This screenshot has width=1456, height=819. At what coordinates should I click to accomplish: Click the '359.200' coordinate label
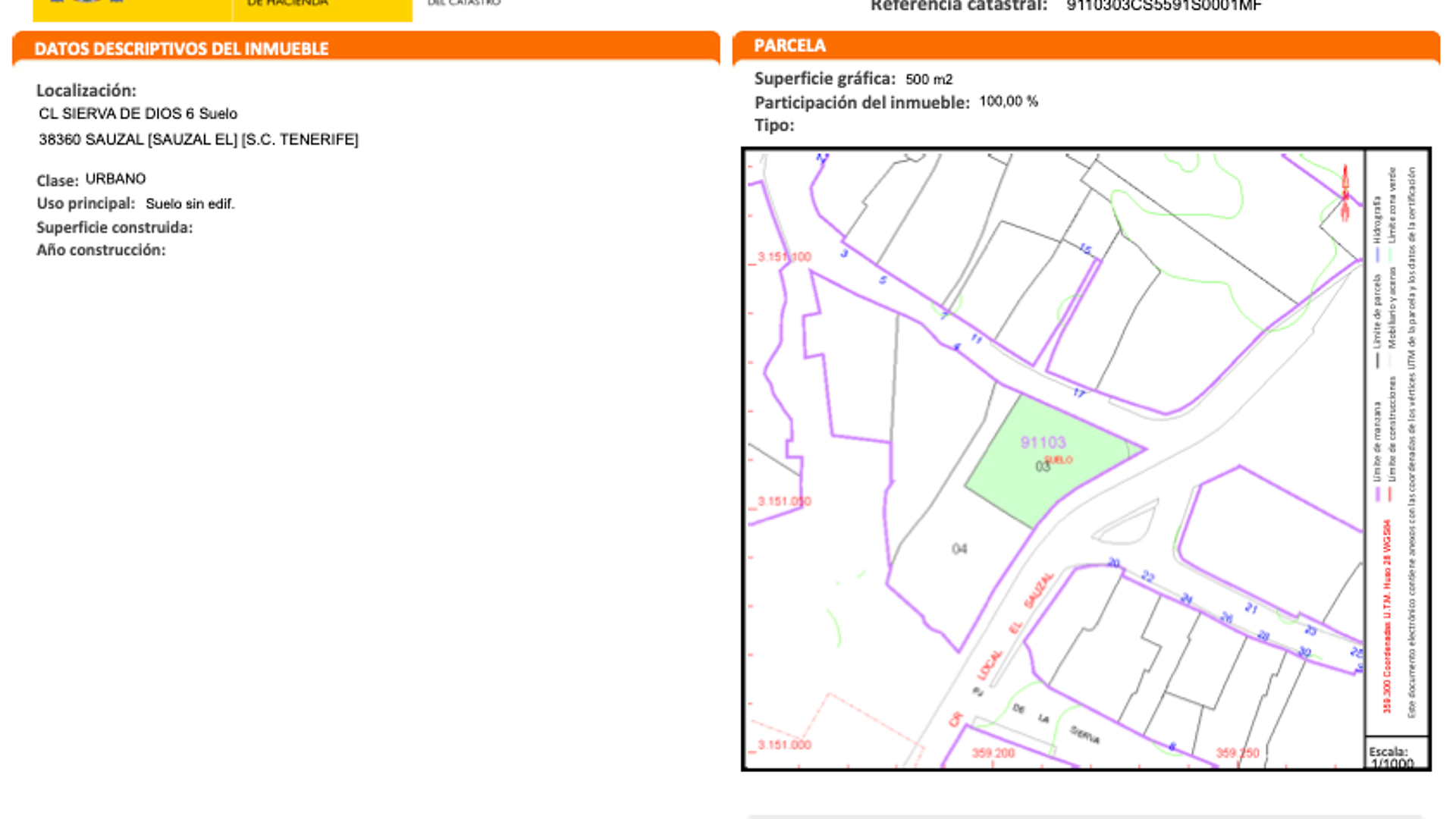993,753
